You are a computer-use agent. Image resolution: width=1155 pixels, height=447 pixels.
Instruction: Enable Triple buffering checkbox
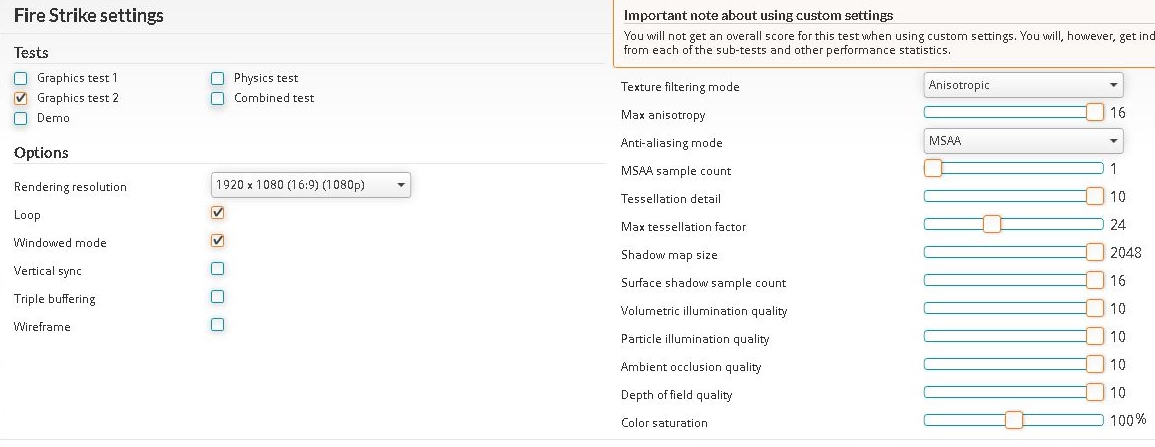(x=217, y=297)
